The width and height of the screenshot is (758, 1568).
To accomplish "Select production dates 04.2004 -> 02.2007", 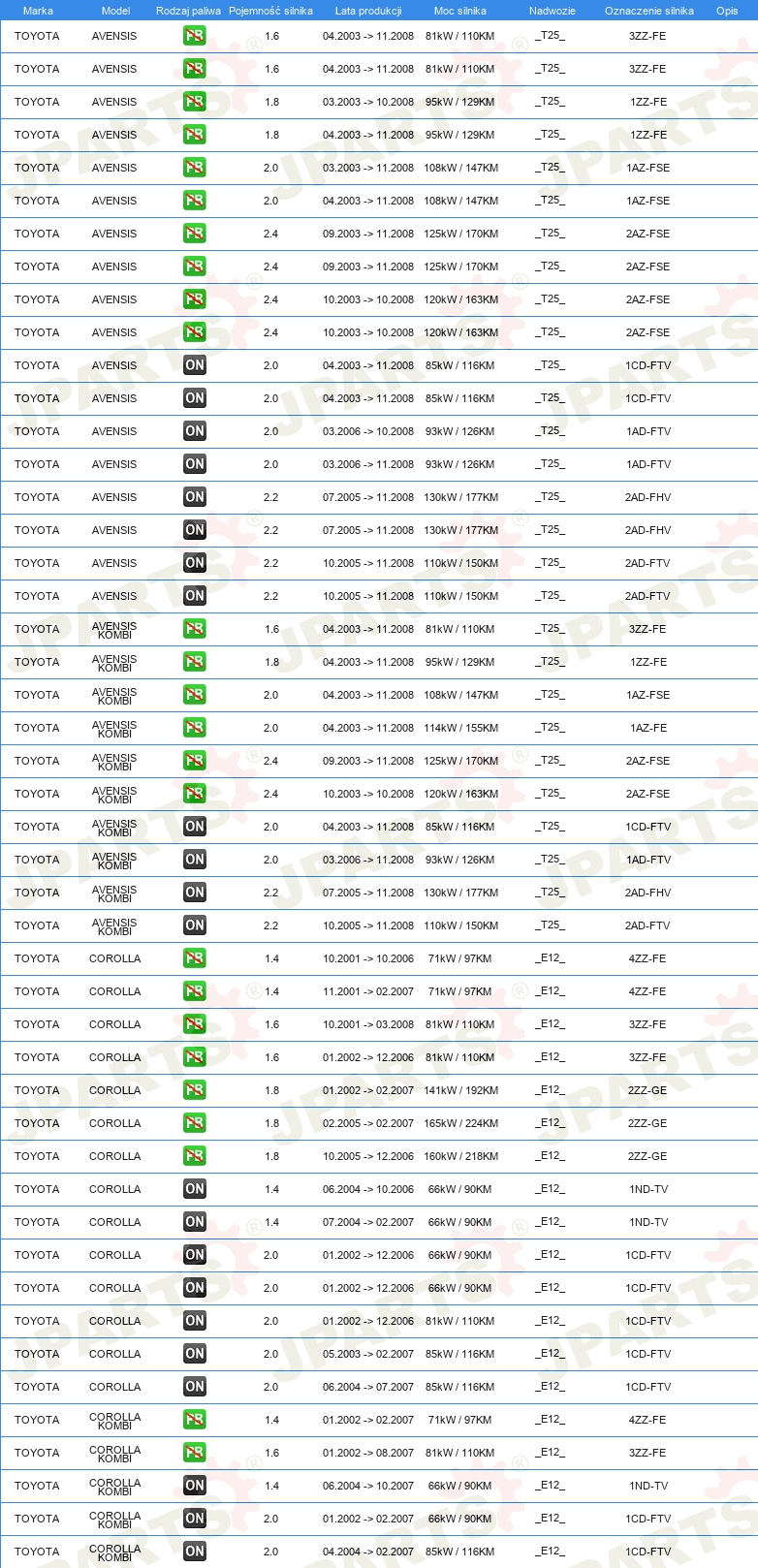I will click(368, 1552).
